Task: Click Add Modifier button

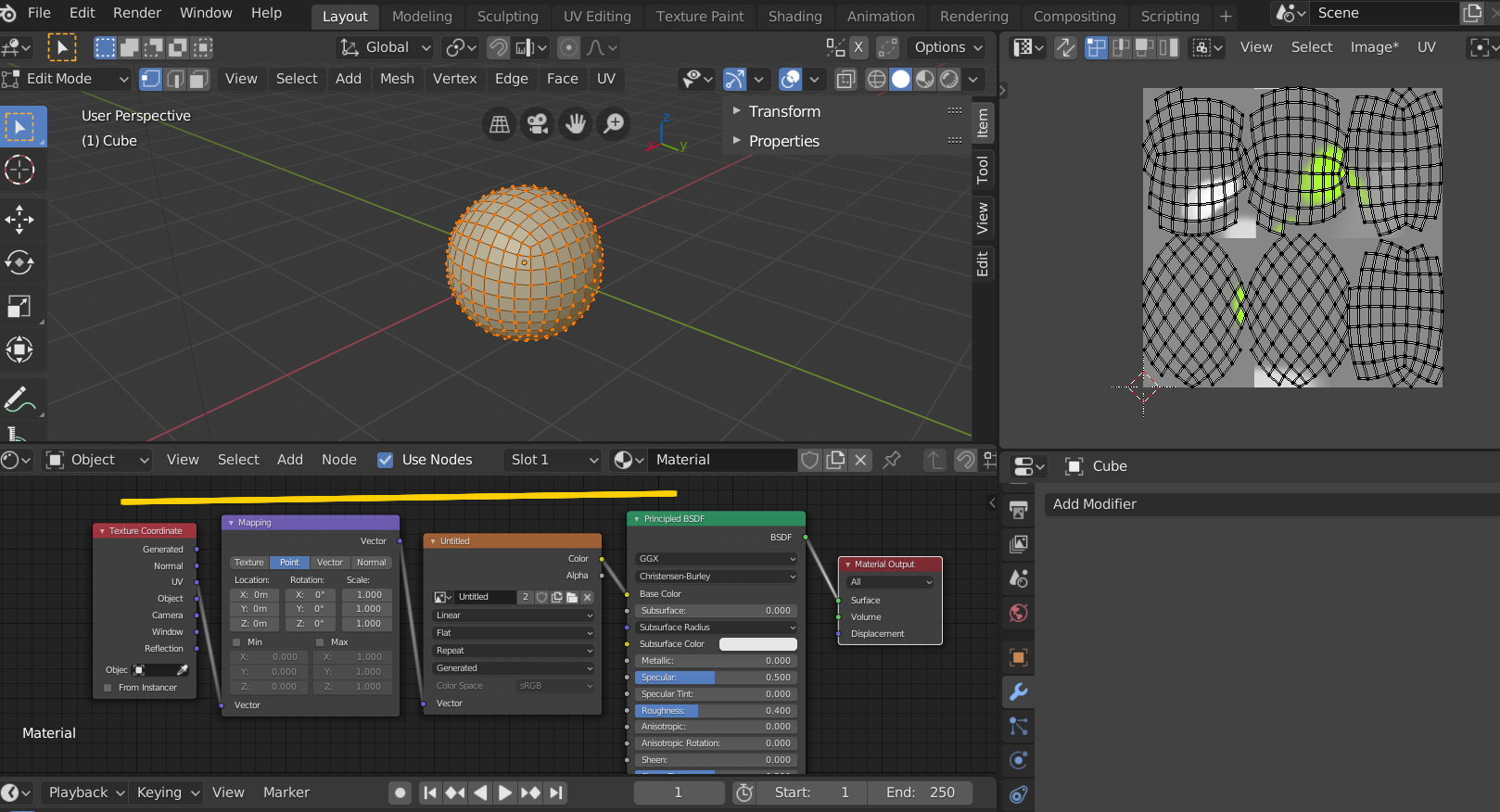Action: click(x=1095, y=504)
